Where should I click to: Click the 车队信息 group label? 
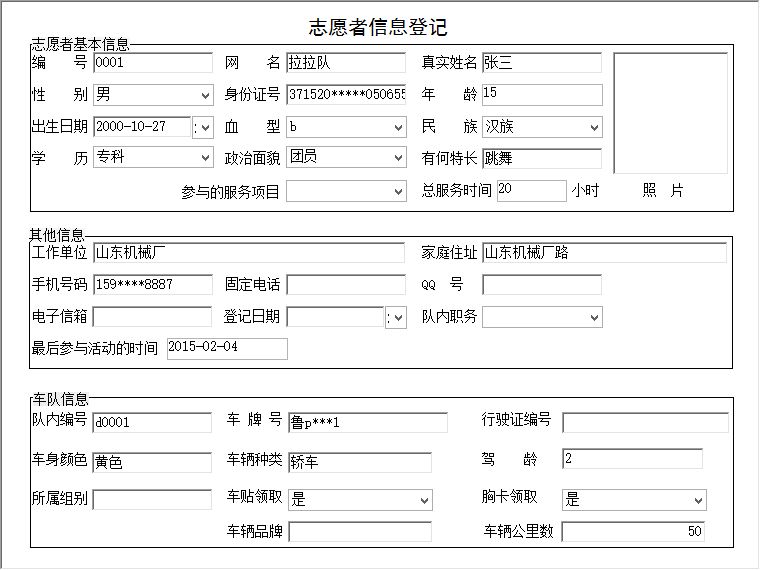coord(61,399)
